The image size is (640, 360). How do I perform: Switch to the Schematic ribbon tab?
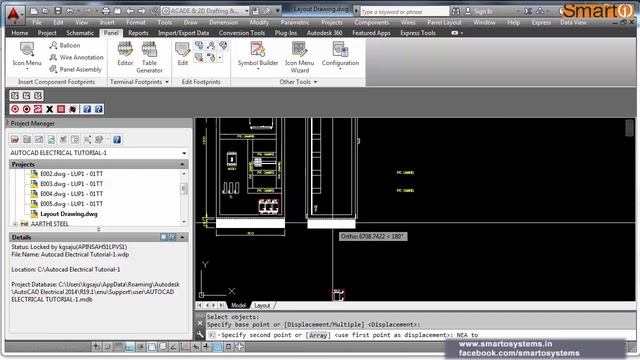[x=80, y=33]
